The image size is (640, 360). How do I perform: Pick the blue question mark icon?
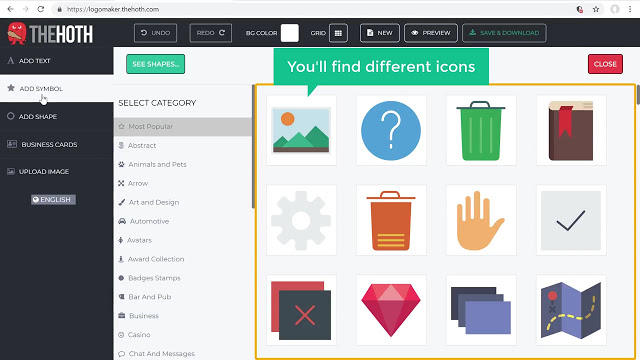point(391,131)
